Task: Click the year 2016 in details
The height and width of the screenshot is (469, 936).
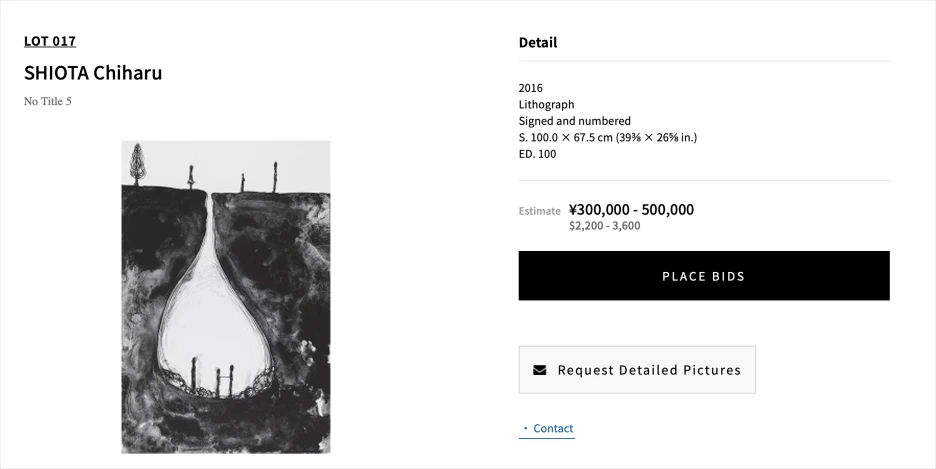Action: tap(531, 88)
